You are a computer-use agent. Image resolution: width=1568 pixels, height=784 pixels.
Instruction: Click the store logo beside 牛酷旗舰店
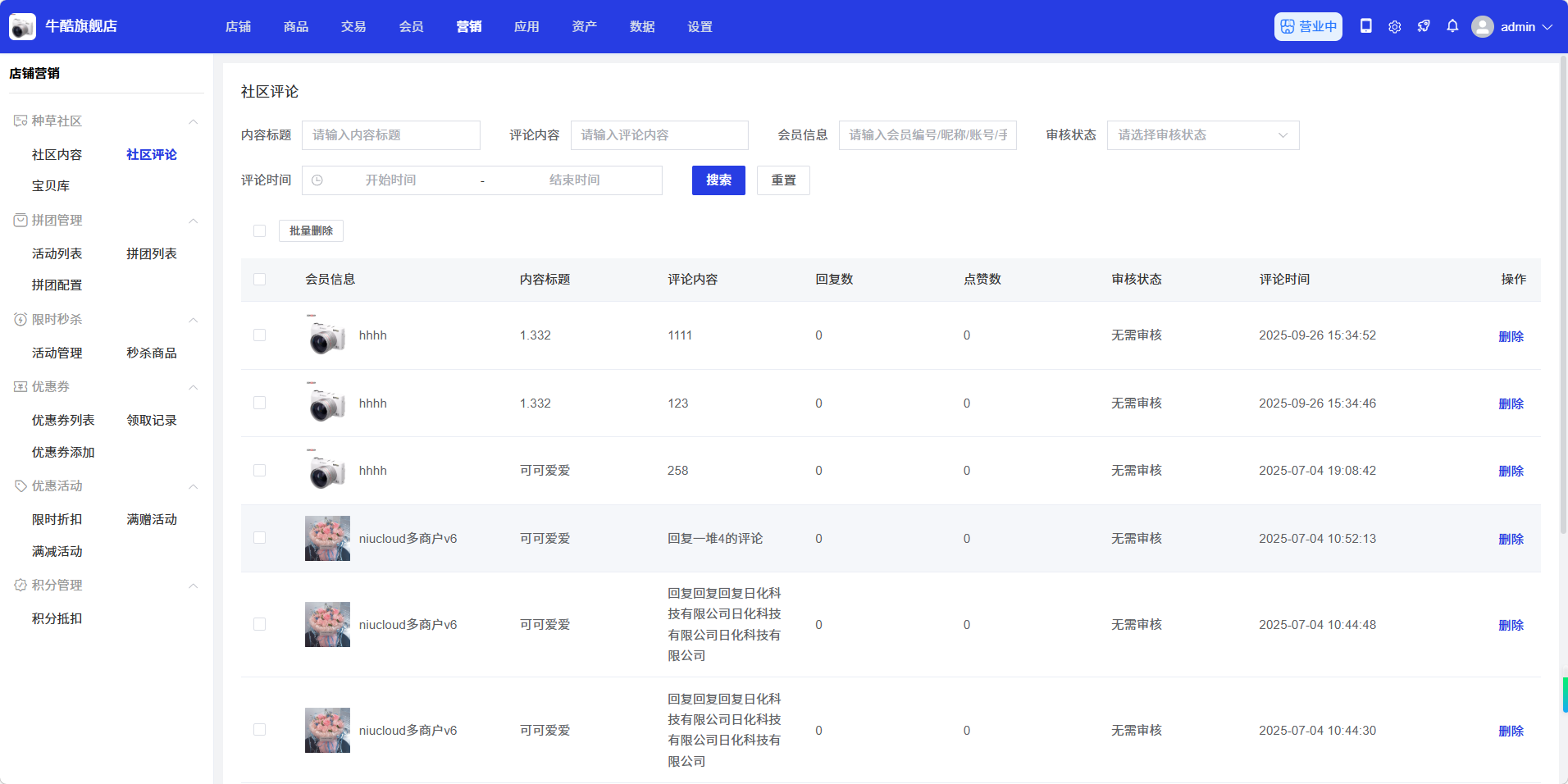tap(22, 26)
